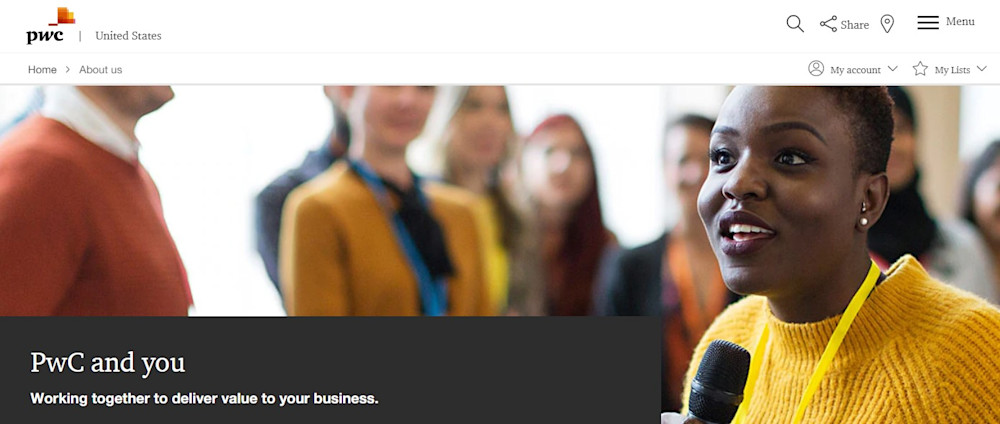
Task: Open the search magnifier icon
Action: [795, 24]
